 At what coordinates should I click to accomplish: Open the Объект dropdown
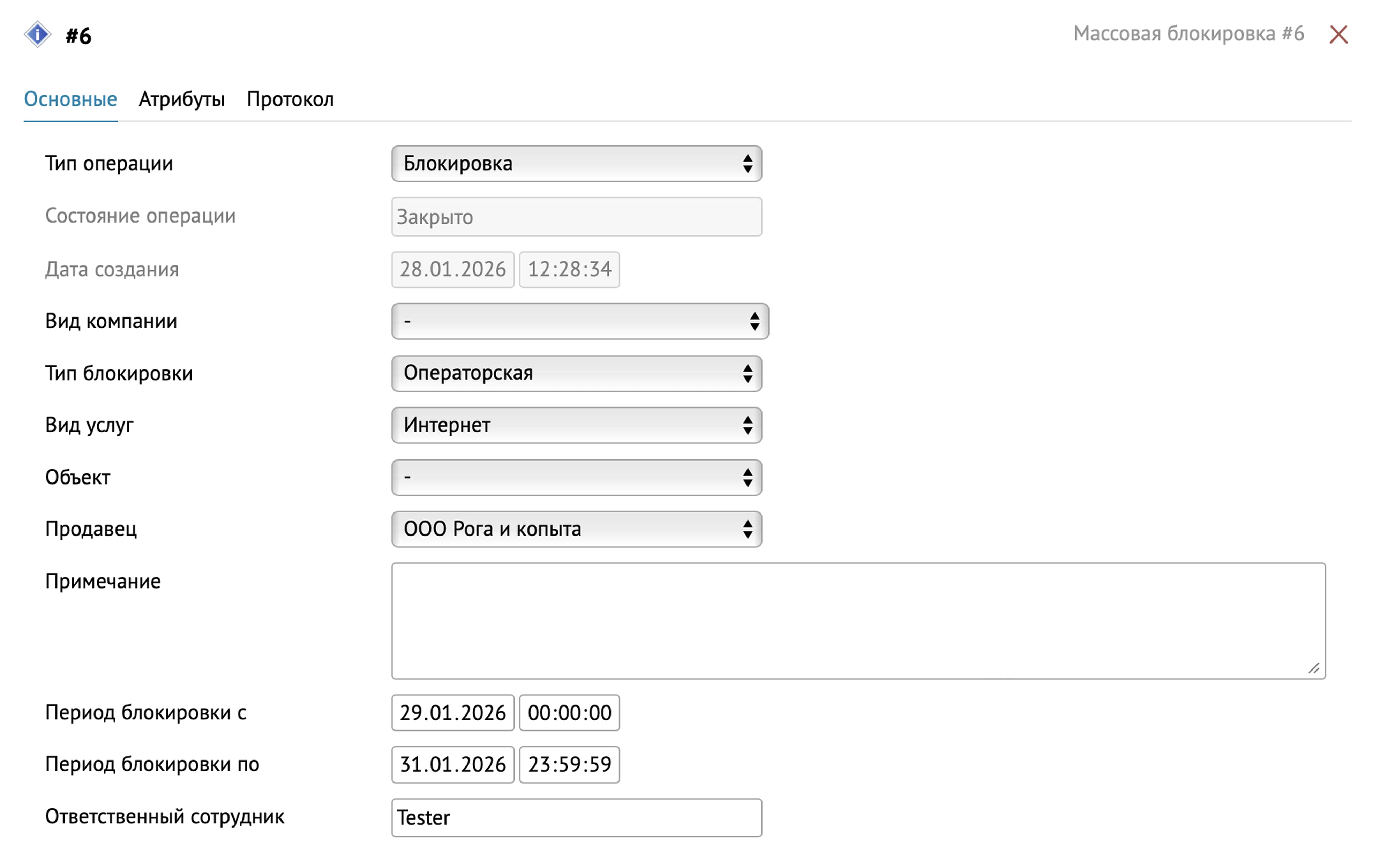tap(577, 477)
